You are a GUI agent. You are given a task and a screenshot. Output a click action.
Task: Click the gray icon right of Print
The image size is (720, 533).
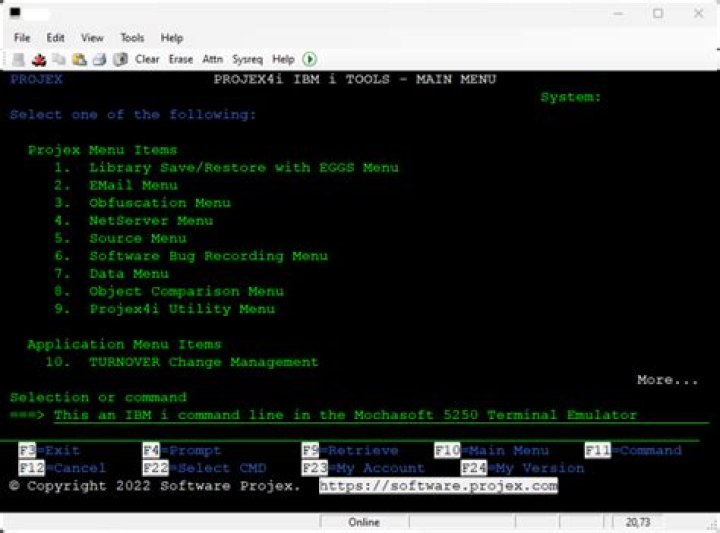[120, 59]
